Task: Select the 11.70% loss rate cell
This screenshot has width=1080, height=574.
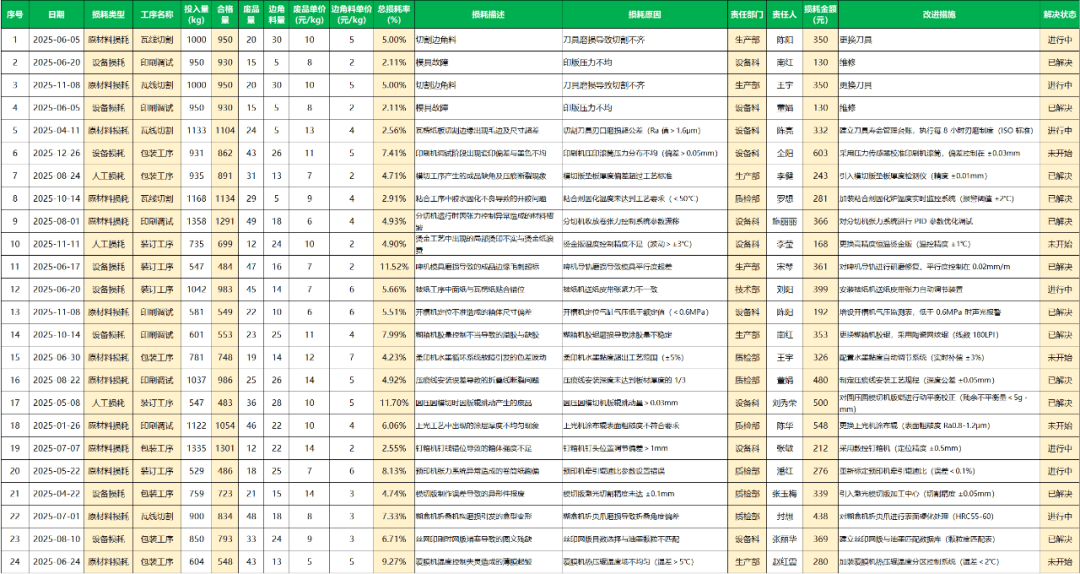Action: [x=394, y=402]
